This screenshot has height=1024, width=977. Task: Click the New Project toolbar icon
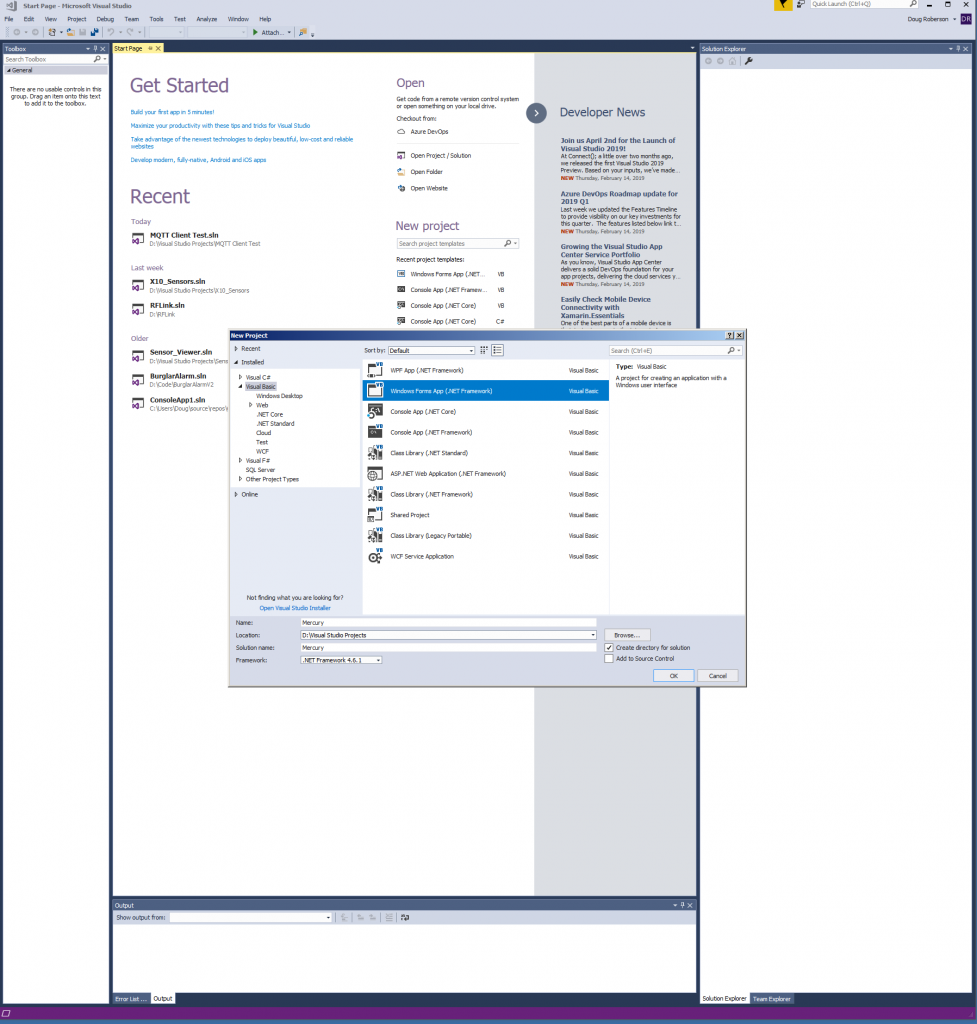(52, 32)
